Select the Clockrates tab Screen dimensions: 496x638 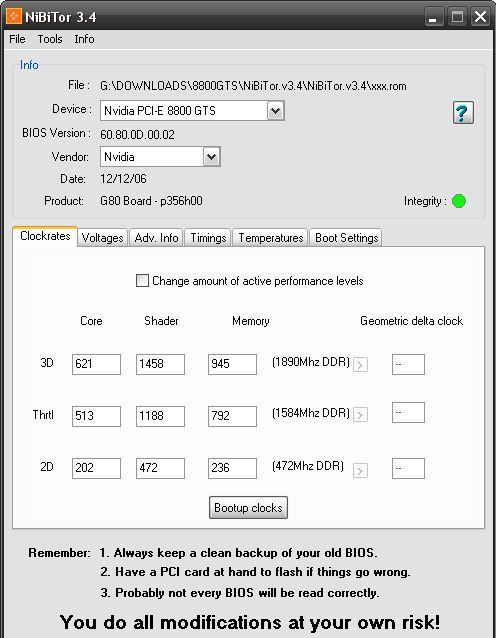point(45,236)
